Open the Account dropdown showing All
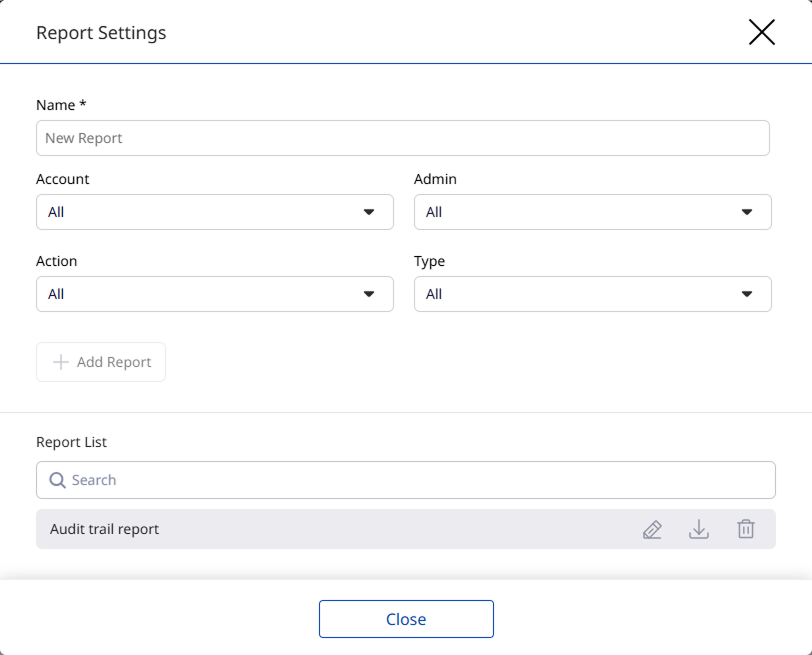812x655 pixels. click(200, 212)
